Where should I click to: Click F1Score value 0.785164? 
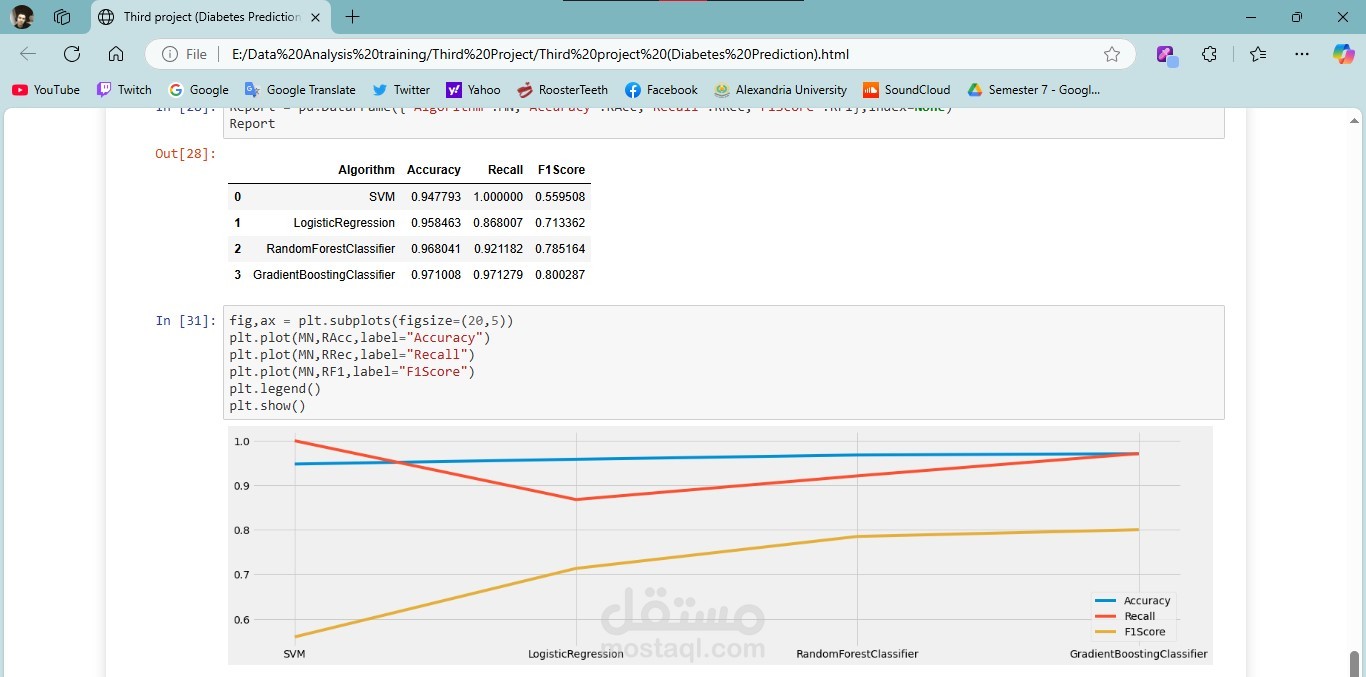[560, 249]
